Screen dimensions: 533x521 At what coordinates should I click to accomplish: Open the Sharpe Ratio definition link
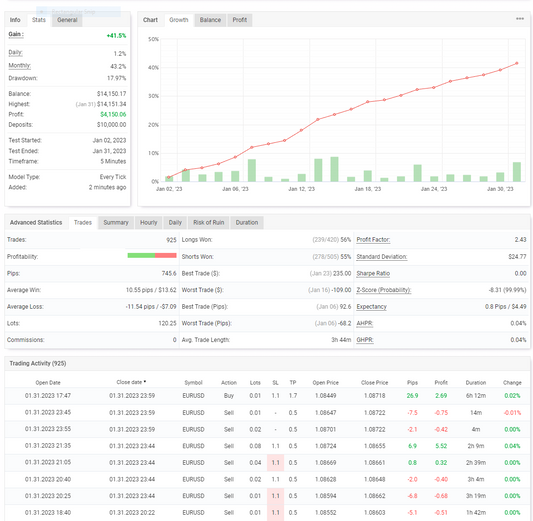pyautogui.click(x=373, y=273)
